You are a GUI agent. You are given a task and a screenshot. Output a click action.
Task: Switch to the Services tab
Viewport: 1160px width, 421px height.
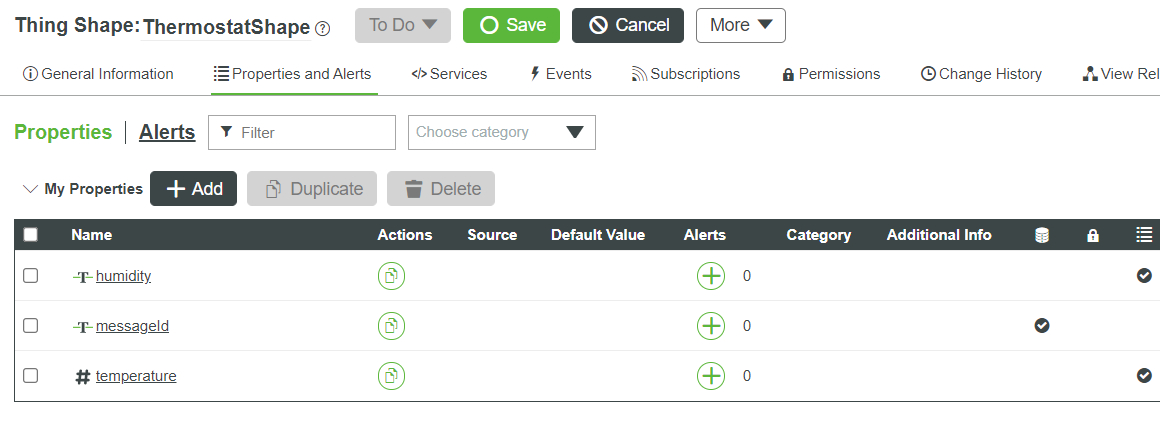[x=449, y=74]
